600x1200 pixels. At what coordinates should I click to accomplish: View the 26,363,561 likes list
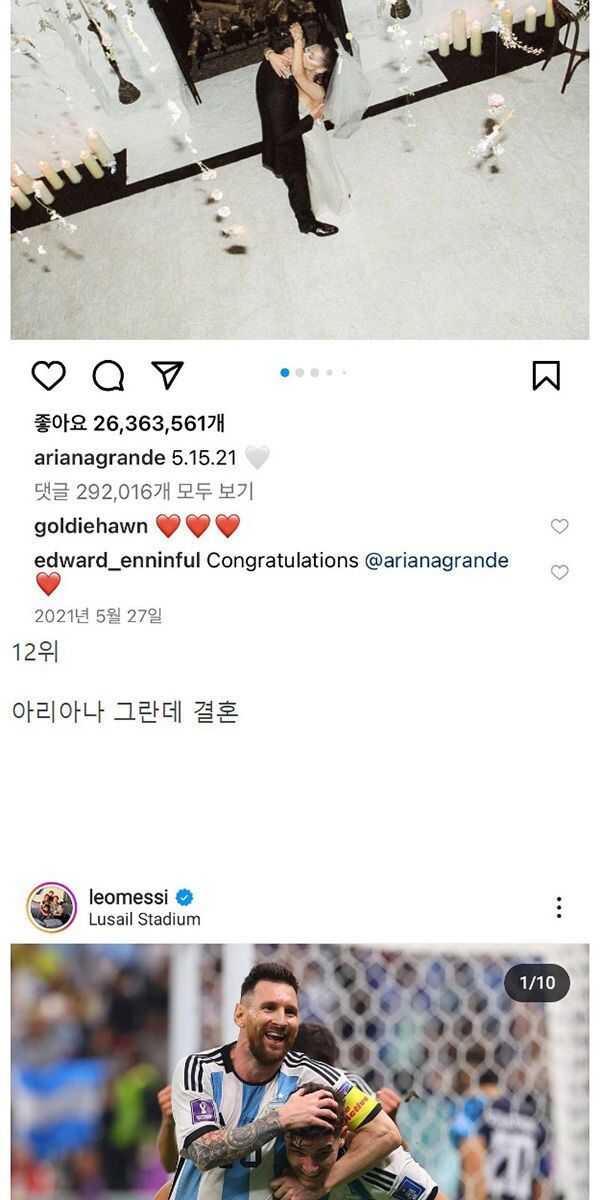pyautogui.click(x=129, y=423)
